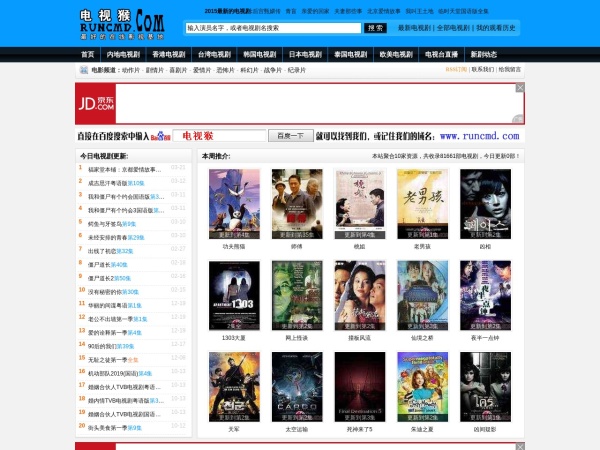Viewport: 600px width, 450px height.
Task: Open the 仙境之桥 poster thumbnail
Action: point(422,295)
